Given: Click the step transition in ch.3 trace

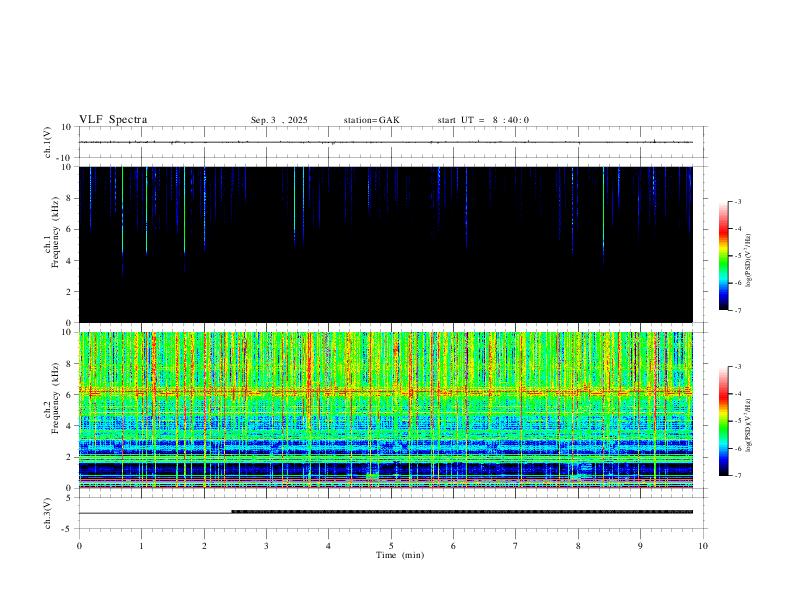Looking at the screenshot, I should pyautogui.click(x=232, y=512).
